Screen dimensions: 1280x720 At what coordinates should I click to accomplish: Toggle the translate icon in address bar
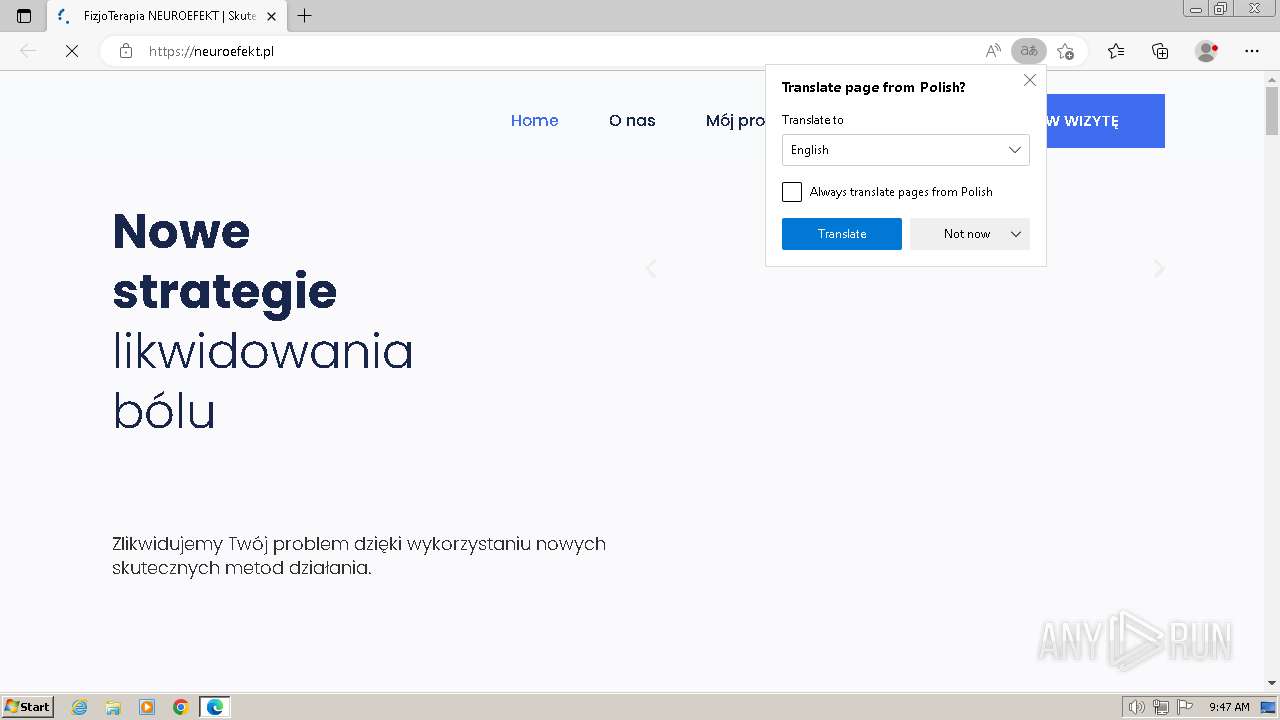click(x=1028, y=51)
